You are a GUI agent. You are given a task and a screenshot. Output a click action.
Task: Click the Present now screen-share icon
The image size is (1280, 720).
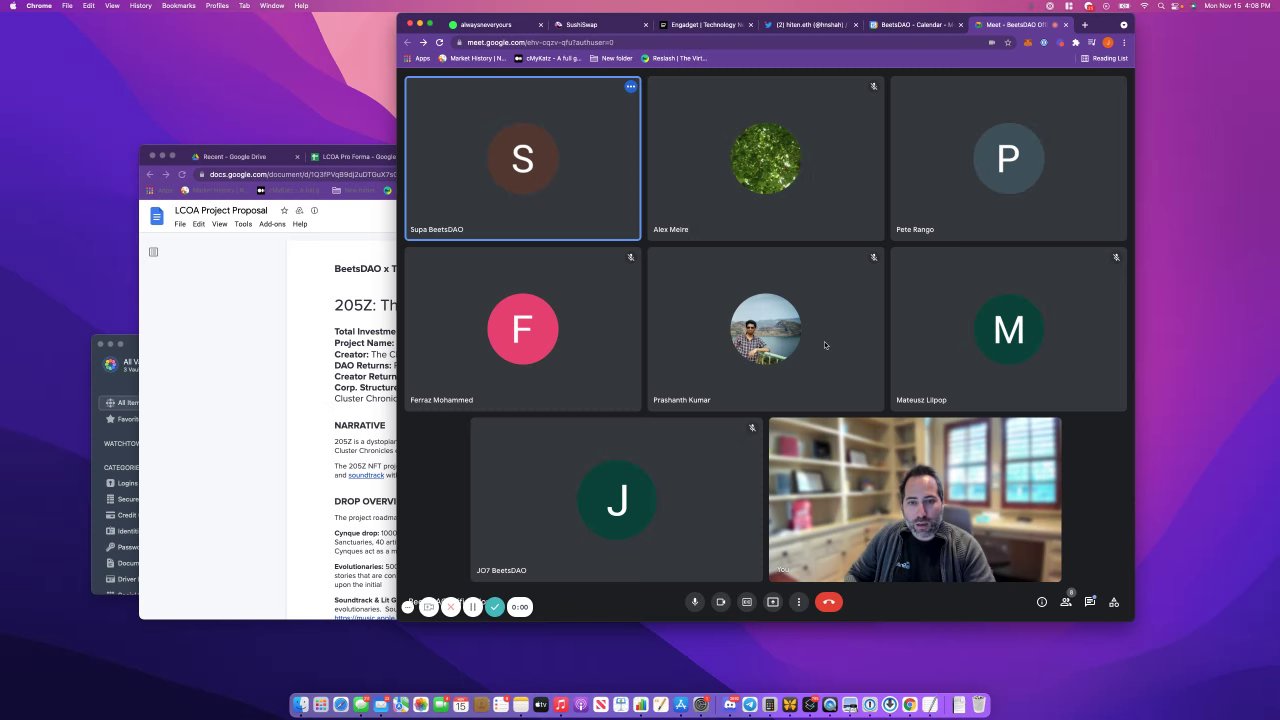(773, 602)
